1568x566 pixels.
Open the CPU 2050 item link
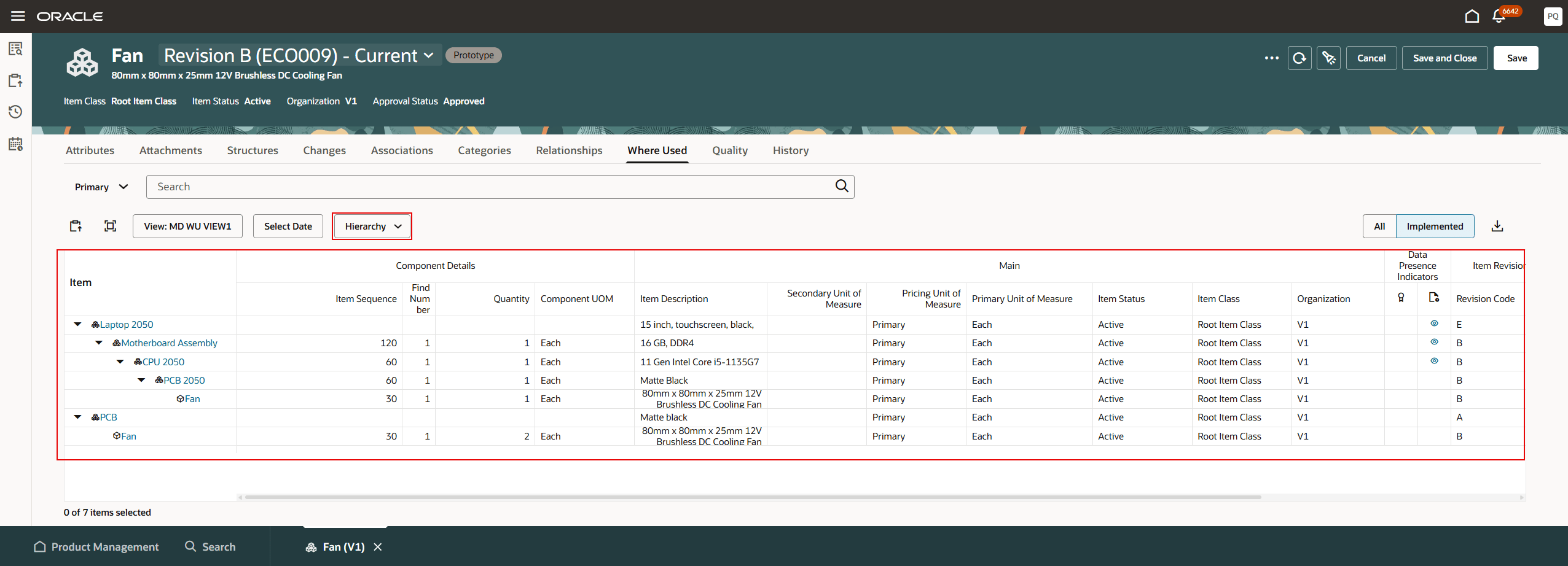click(163, 362)
